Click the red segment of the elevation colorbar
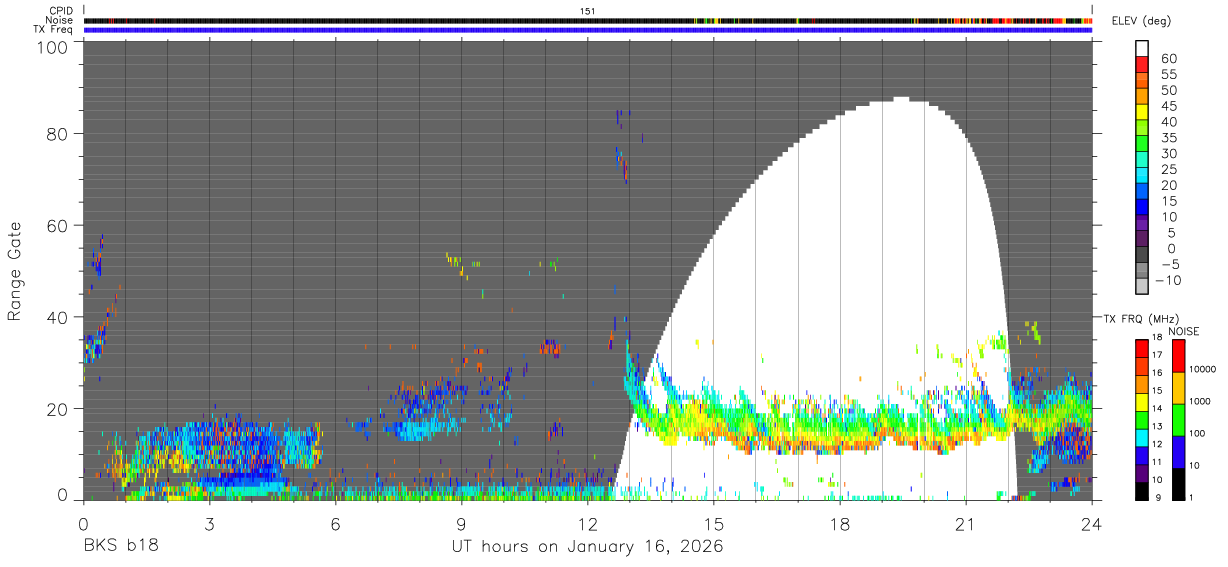The width and height of the screenshot is (1228, 567). click(1142, 64)
